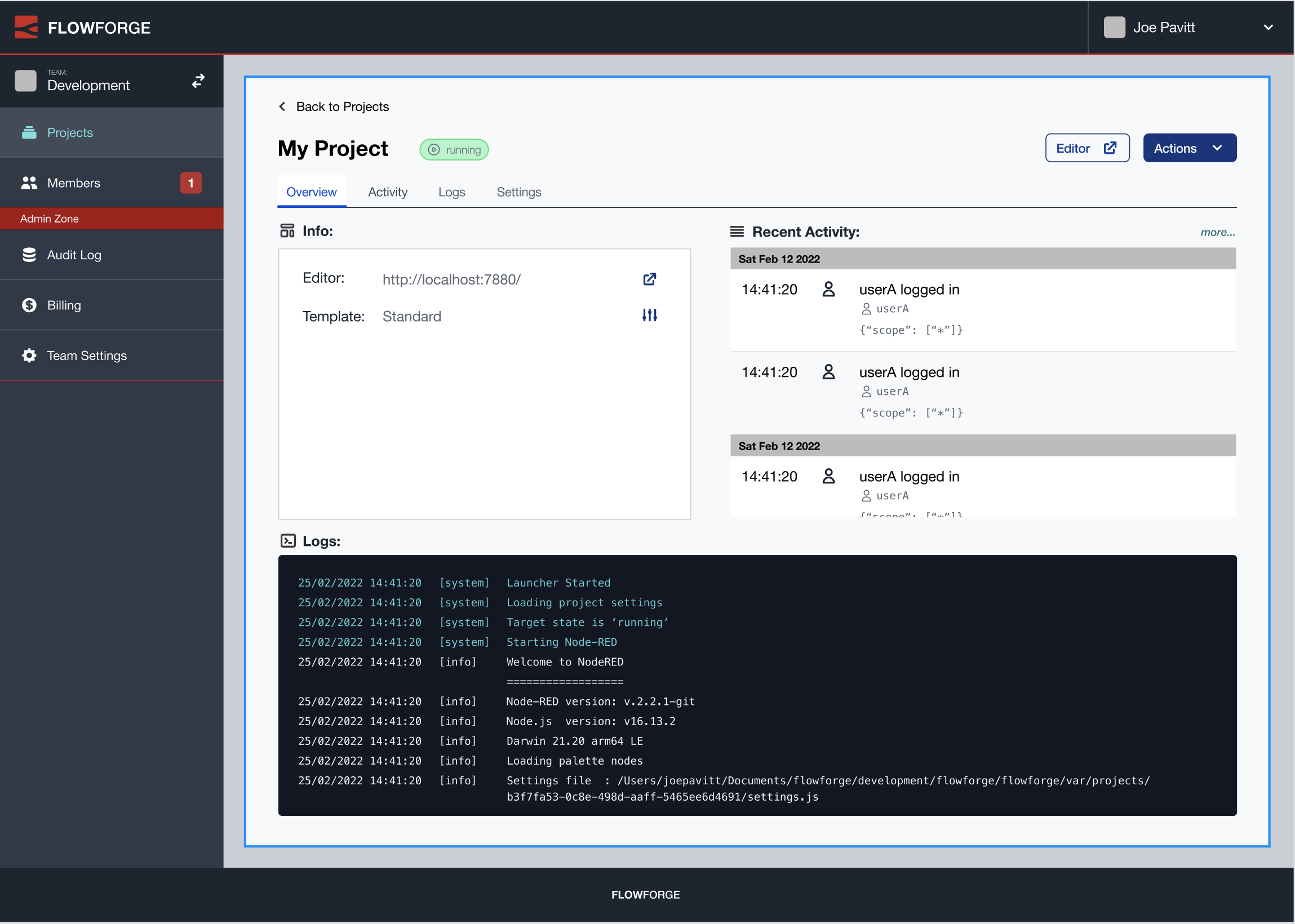Click the Billing dollar icon
Screen dimensions: 1295x924
[x=29, y=305]
